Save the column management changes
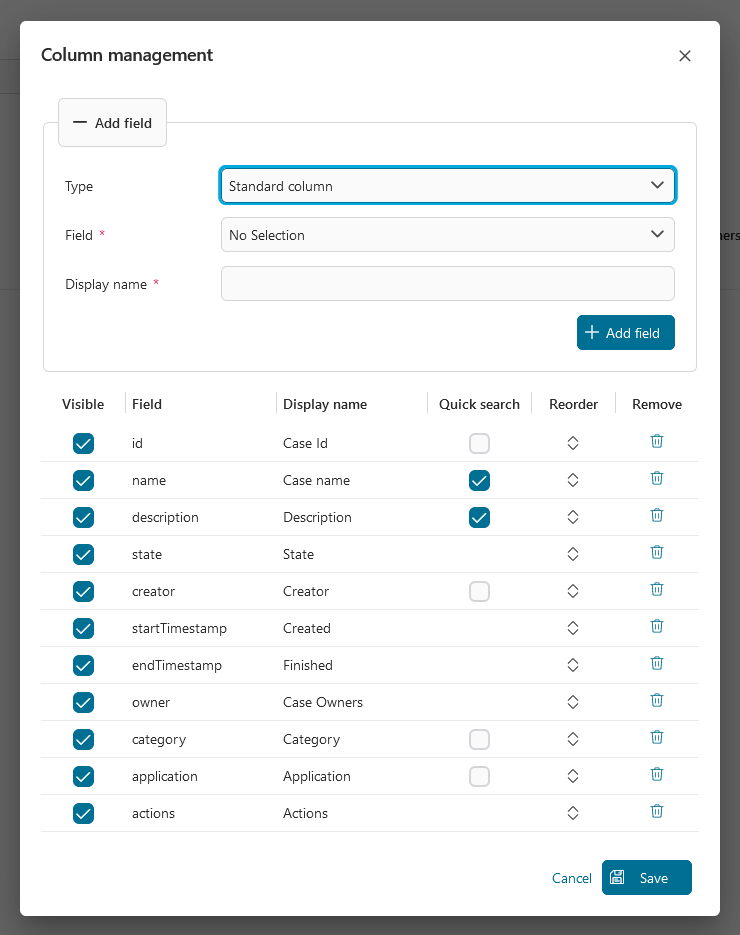740x935 pixels. pos(646,878)
